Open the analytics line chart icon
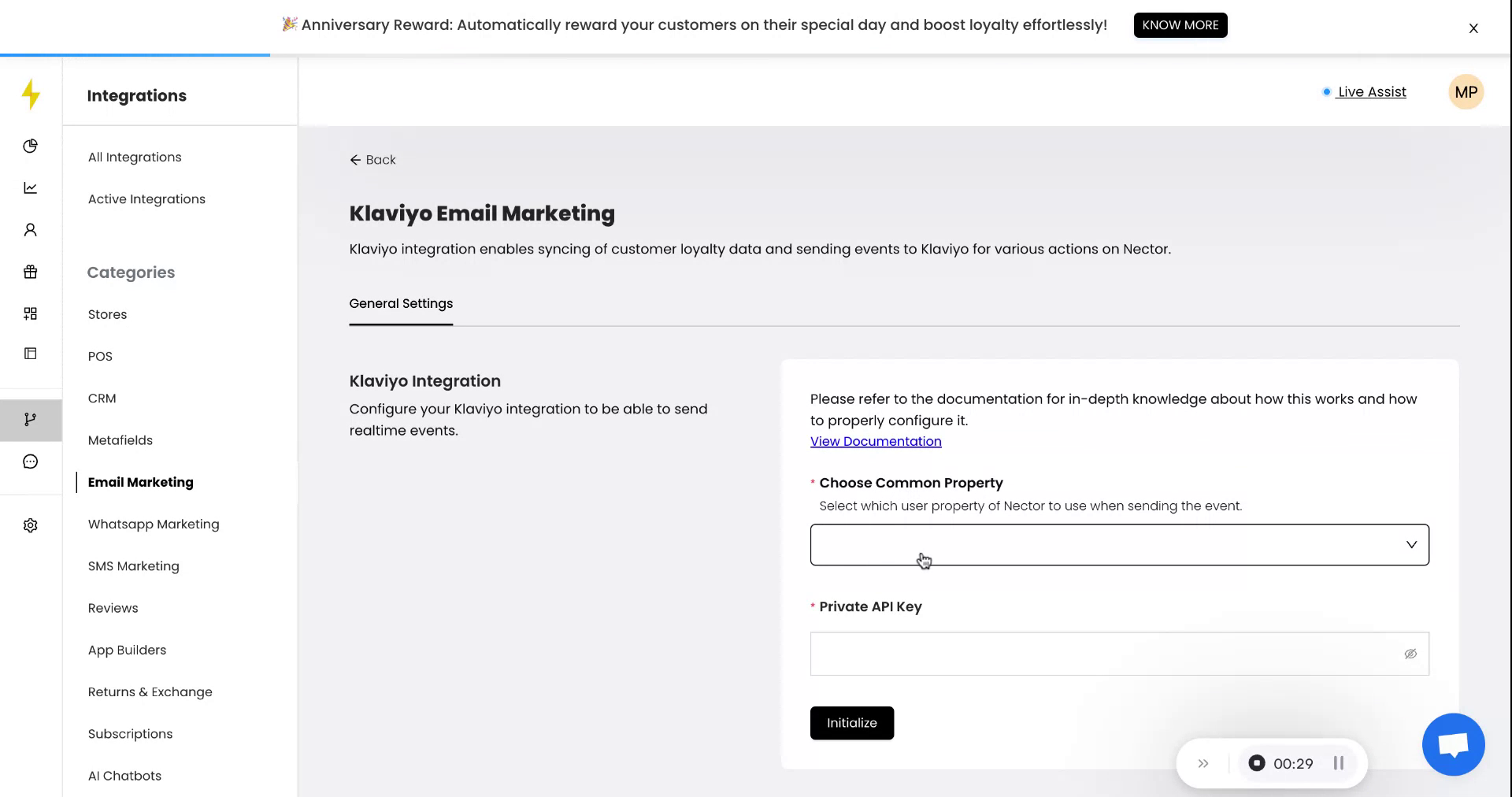Screen dimensions: 1512x797 [x=31, y=187]
